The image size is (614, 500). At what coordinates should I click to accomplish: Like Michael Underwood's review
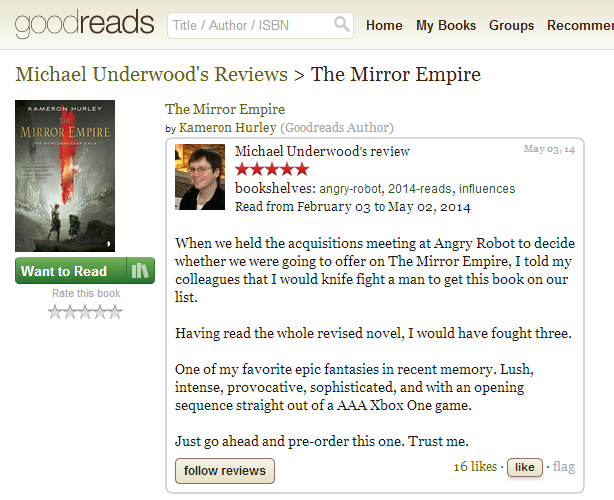point(525,467)
